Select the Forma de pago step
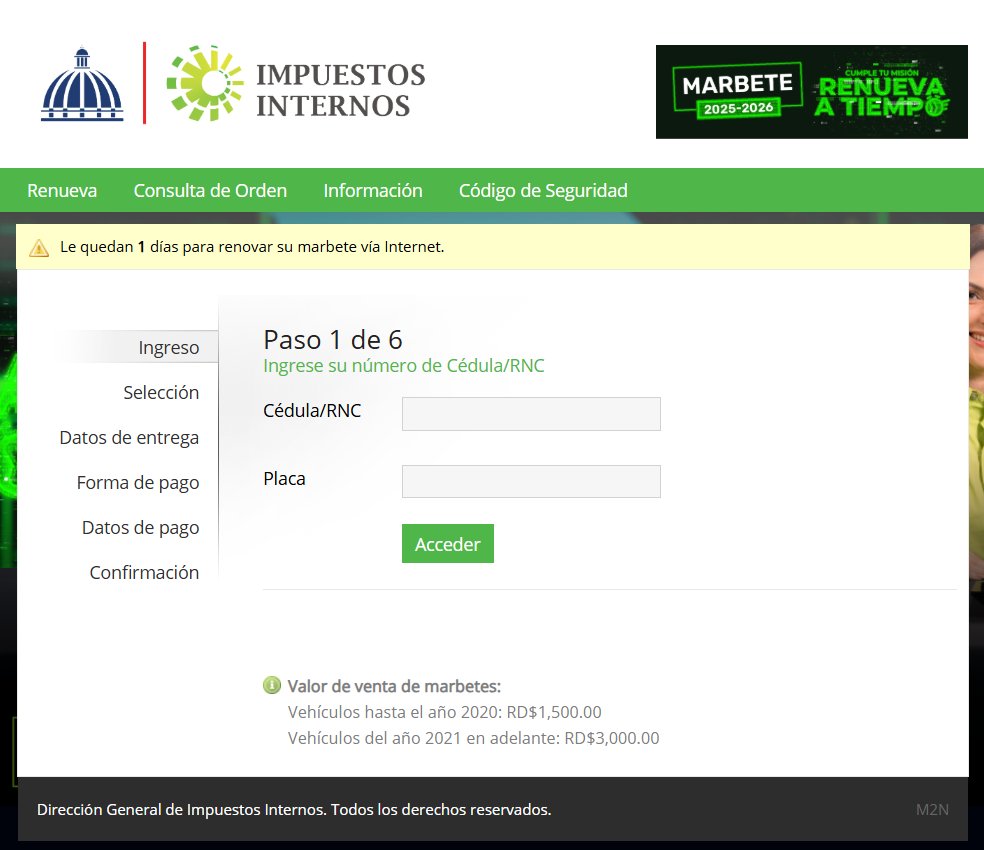This screenshot has width=984, height=850. click(138, 483)
